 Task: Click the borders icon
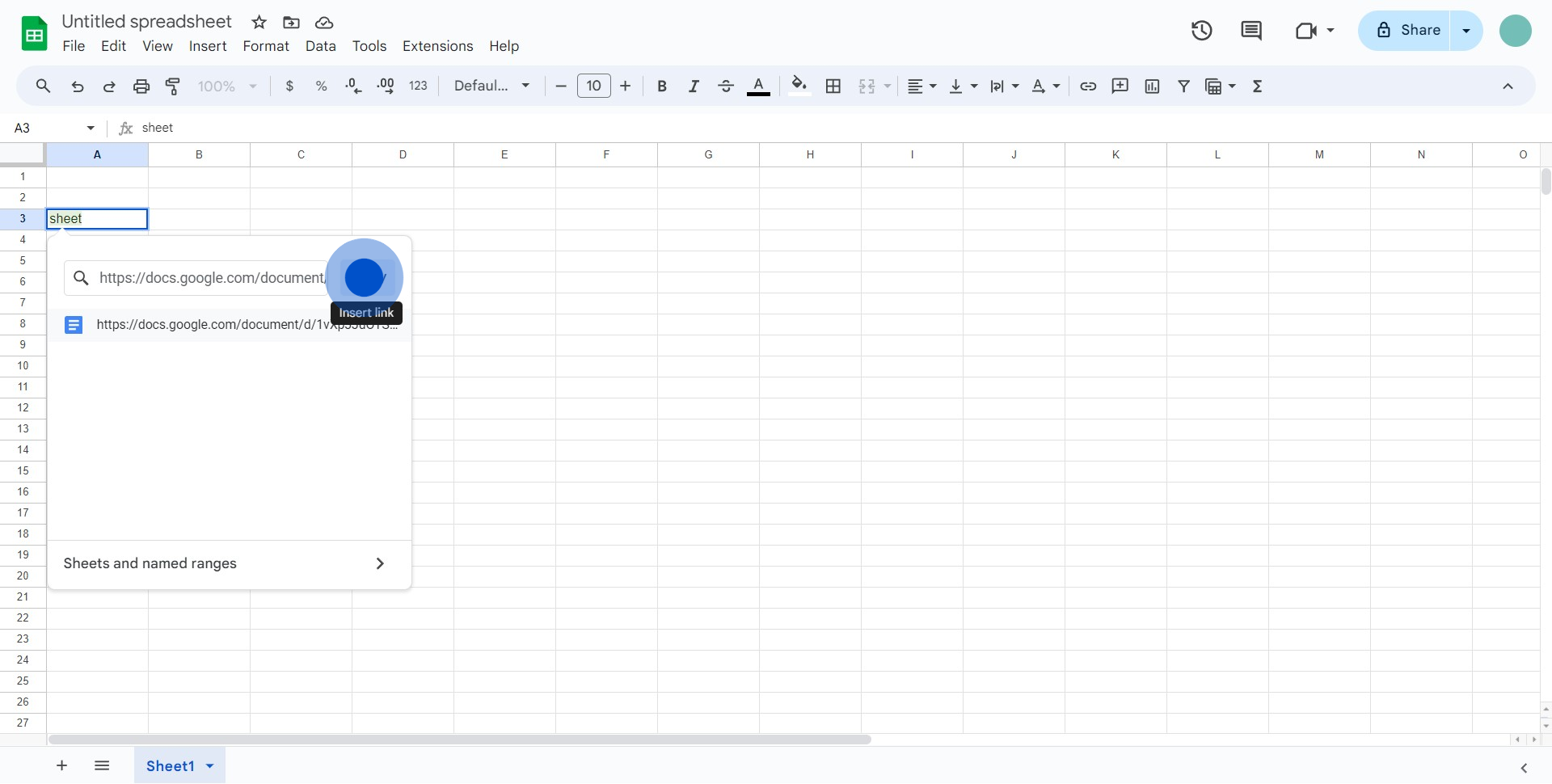(x=833, y=86)
